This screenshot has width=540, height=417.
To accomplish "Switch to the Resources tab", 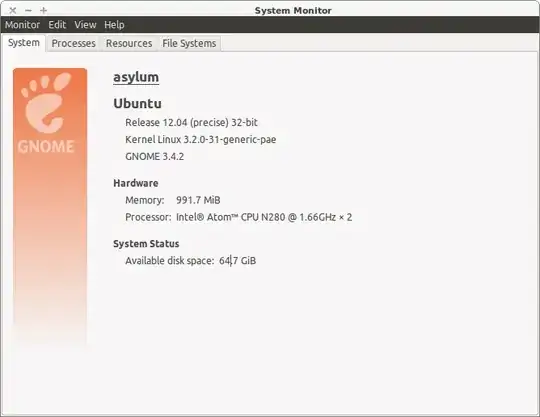I will (x=129, y=43).
